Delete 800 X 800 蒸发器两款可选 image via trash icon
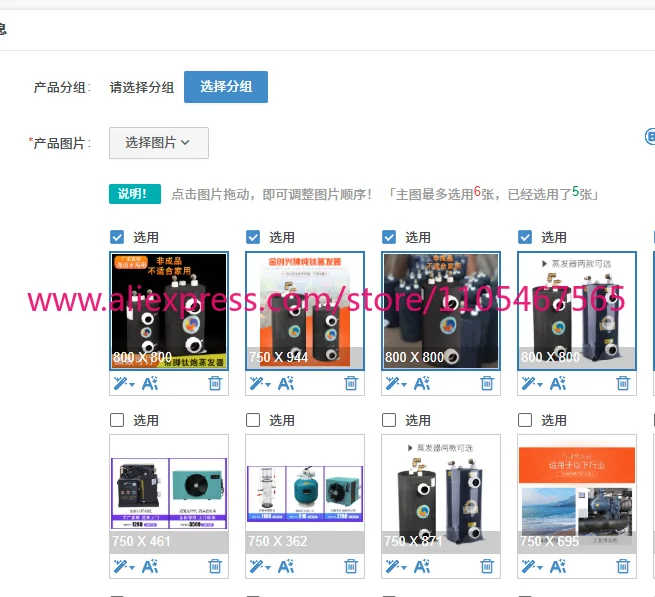The image size is (655, 597). click(623, 383)
